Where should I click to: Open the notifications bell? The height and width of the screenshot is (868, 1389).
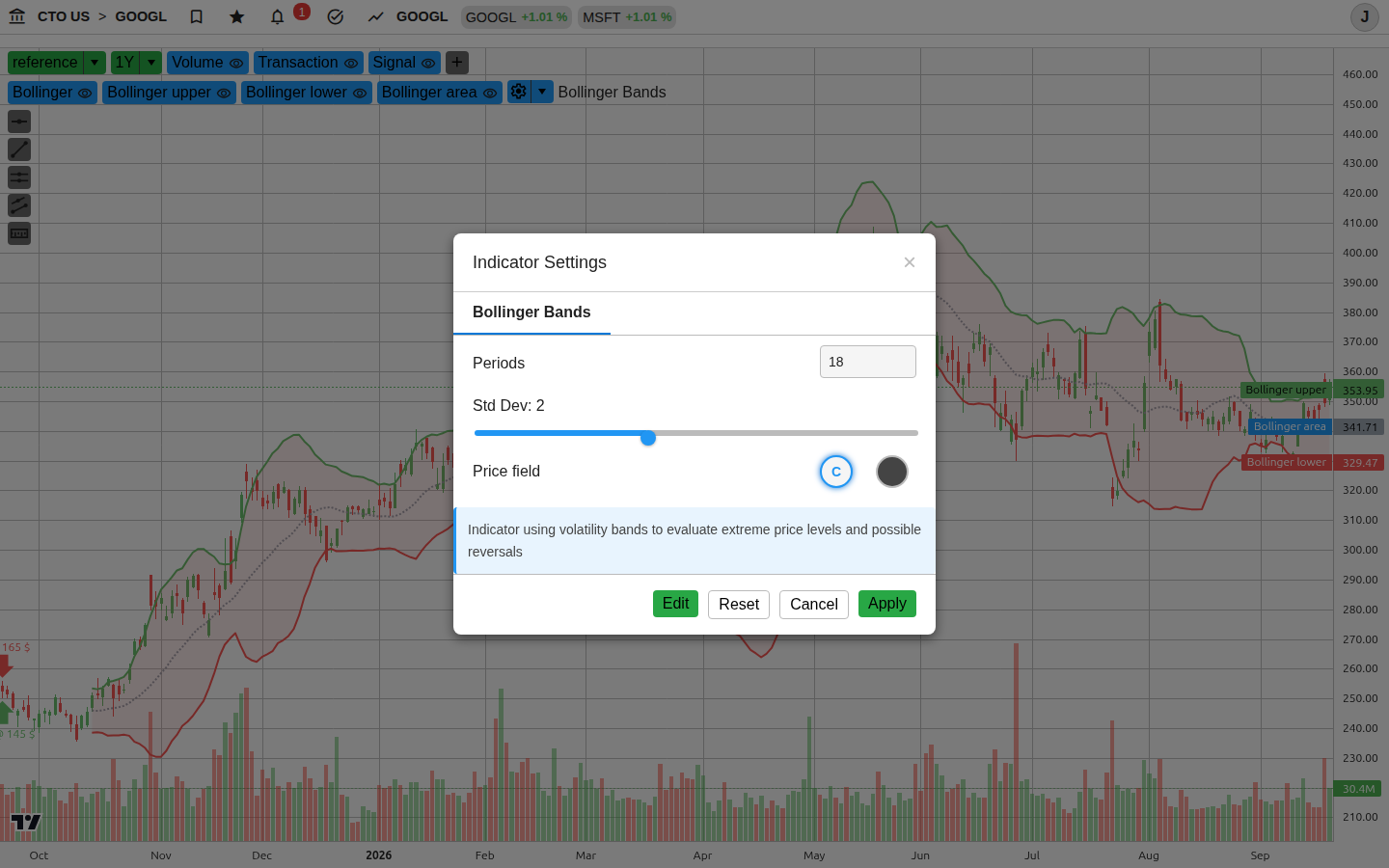(278, 16)
